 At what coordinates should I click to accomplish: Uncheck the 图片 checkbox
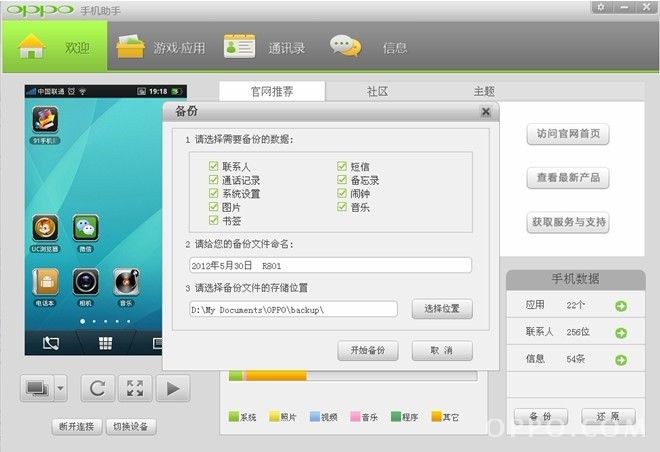pyautogui.click(x=213, y=207)
